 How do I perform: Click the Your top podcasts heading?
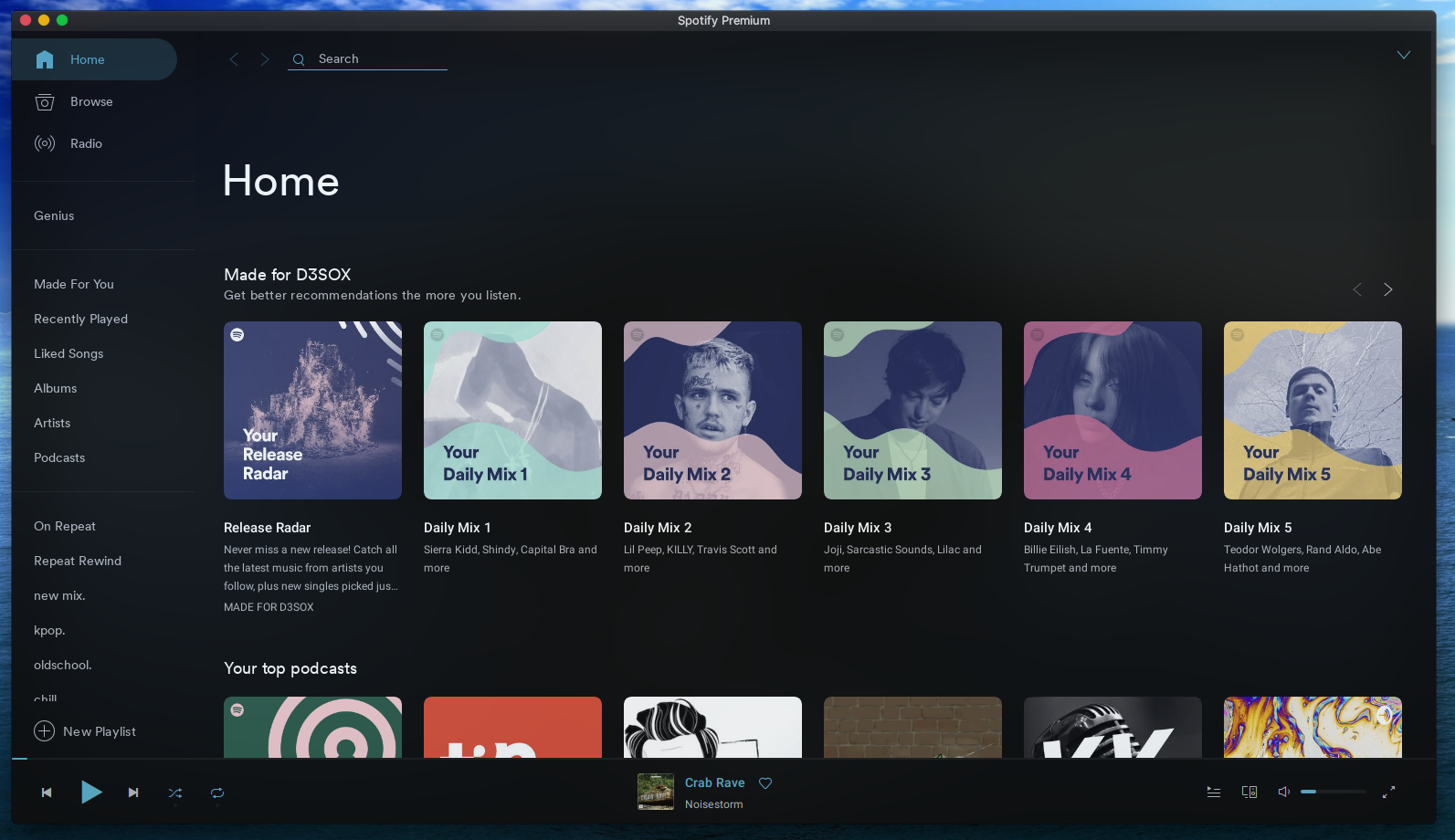[290, 668]
